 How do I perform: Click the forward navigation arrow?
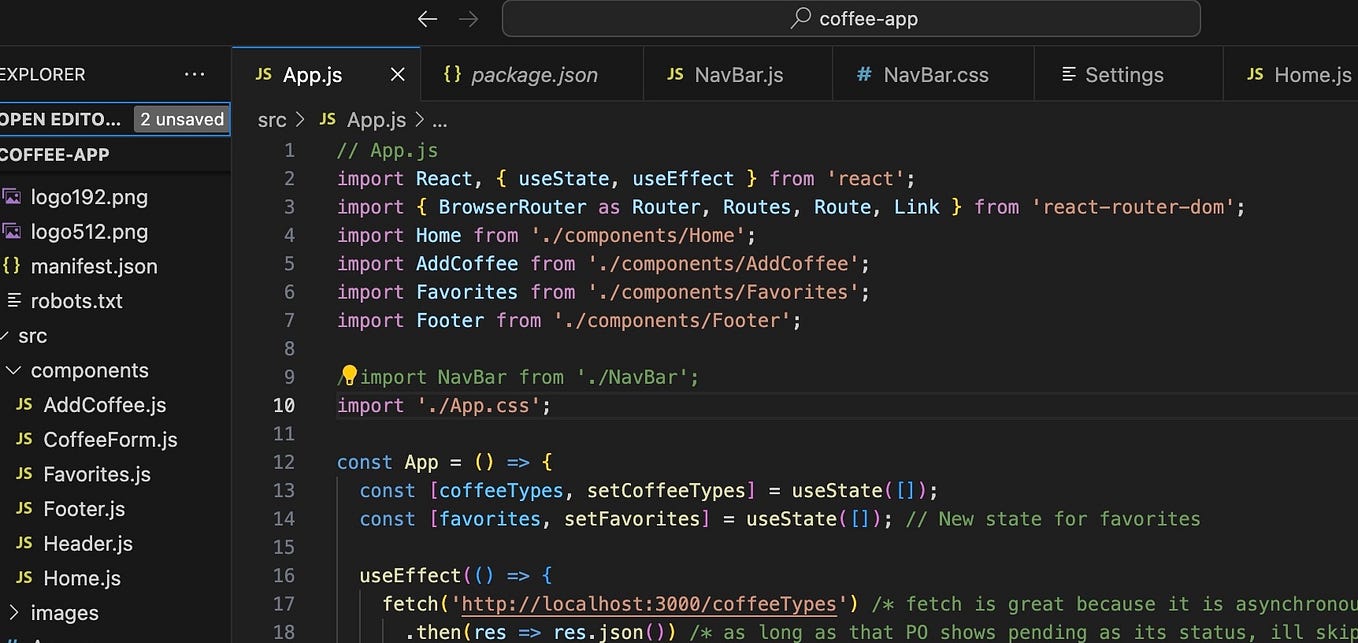pyautogui.click(x=467, y=19)
